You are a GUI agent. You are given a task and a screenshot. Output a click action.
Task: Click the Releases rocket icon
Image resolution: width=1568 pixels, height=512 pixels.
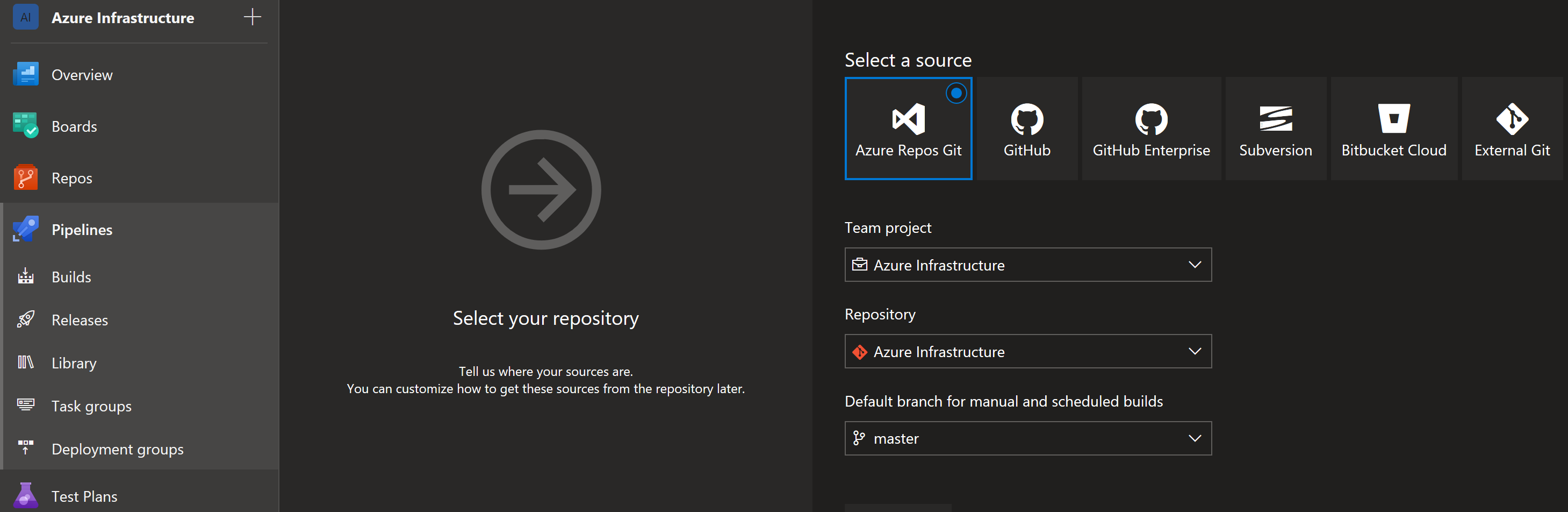tap(26, 319)
